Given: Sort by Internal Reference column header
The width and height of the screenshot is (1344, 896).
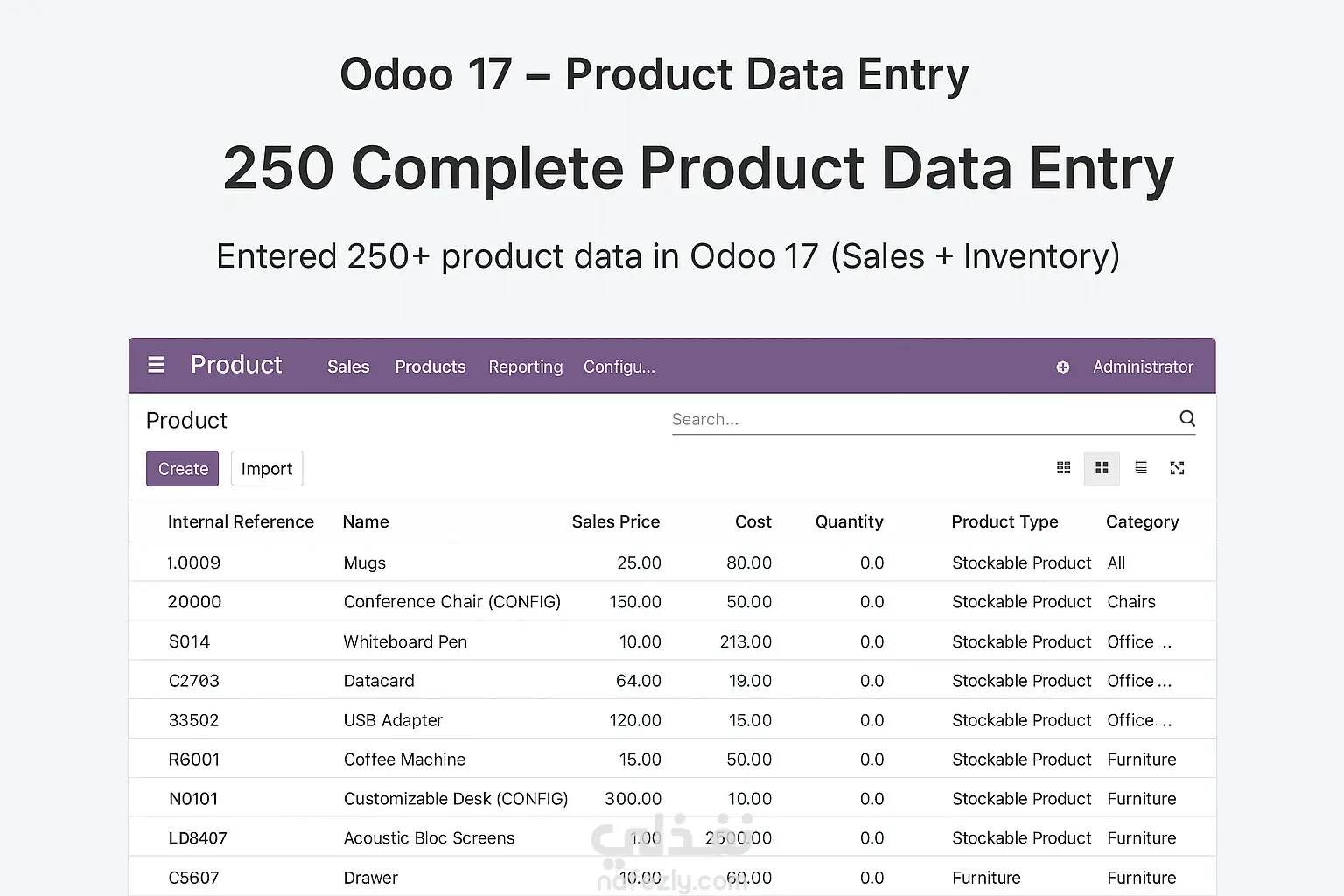Looking at the screenshot, I should coord(241,521).
